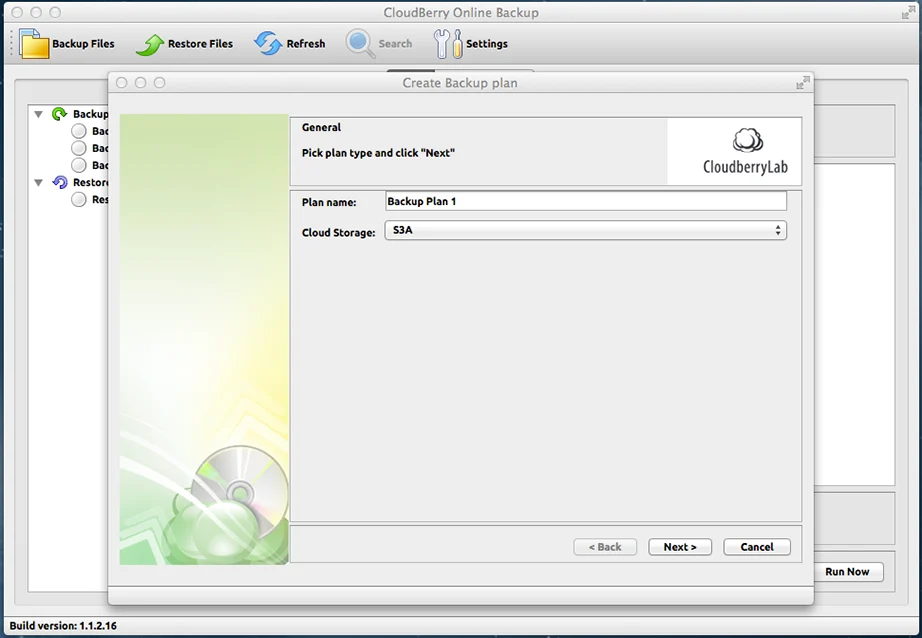Click the Run Now button
Image resolution: width=922 pixels, height=638 pixels.
847,572
